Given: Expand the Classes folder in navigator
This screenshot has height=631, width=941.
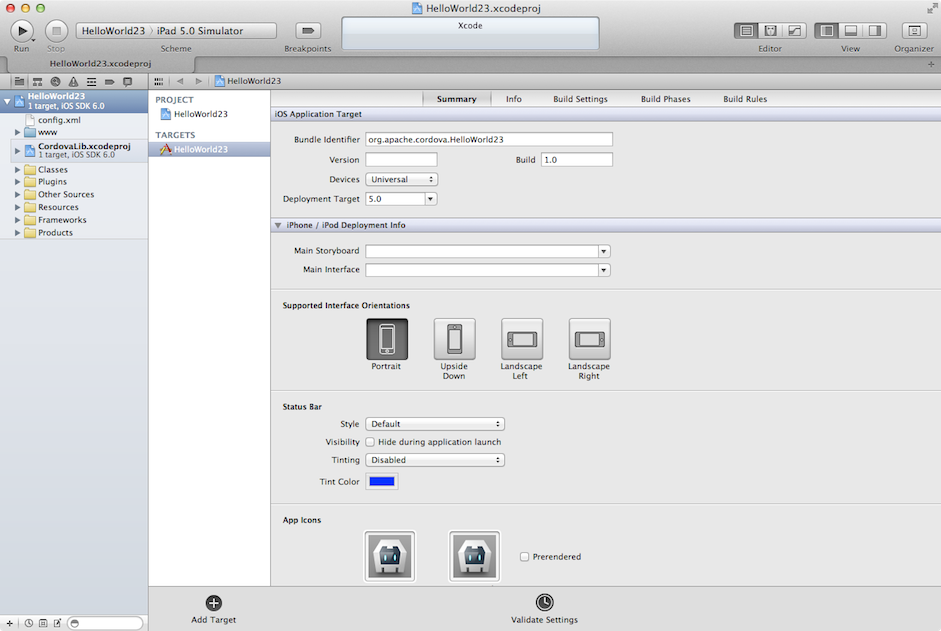Looking at the screenshot, I should click(x=17, y=170).
